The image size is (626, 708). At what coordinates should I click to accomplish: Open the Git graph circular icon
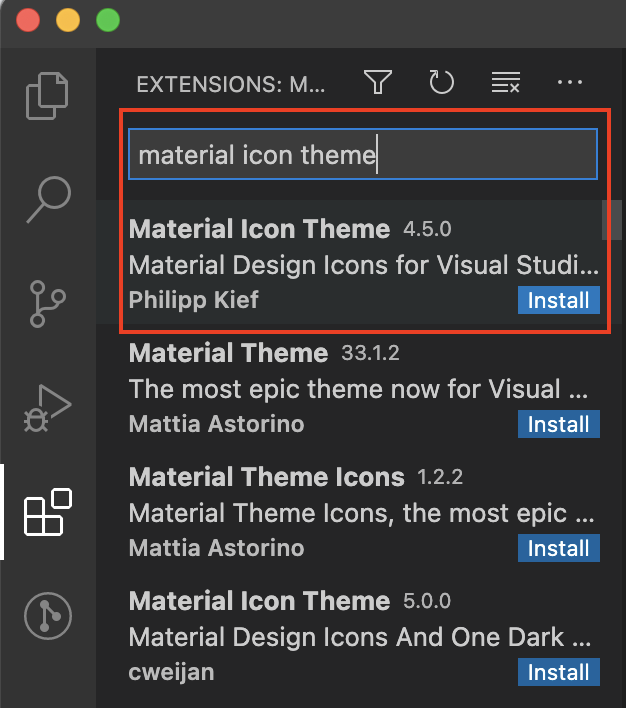(x=48, y=615)
